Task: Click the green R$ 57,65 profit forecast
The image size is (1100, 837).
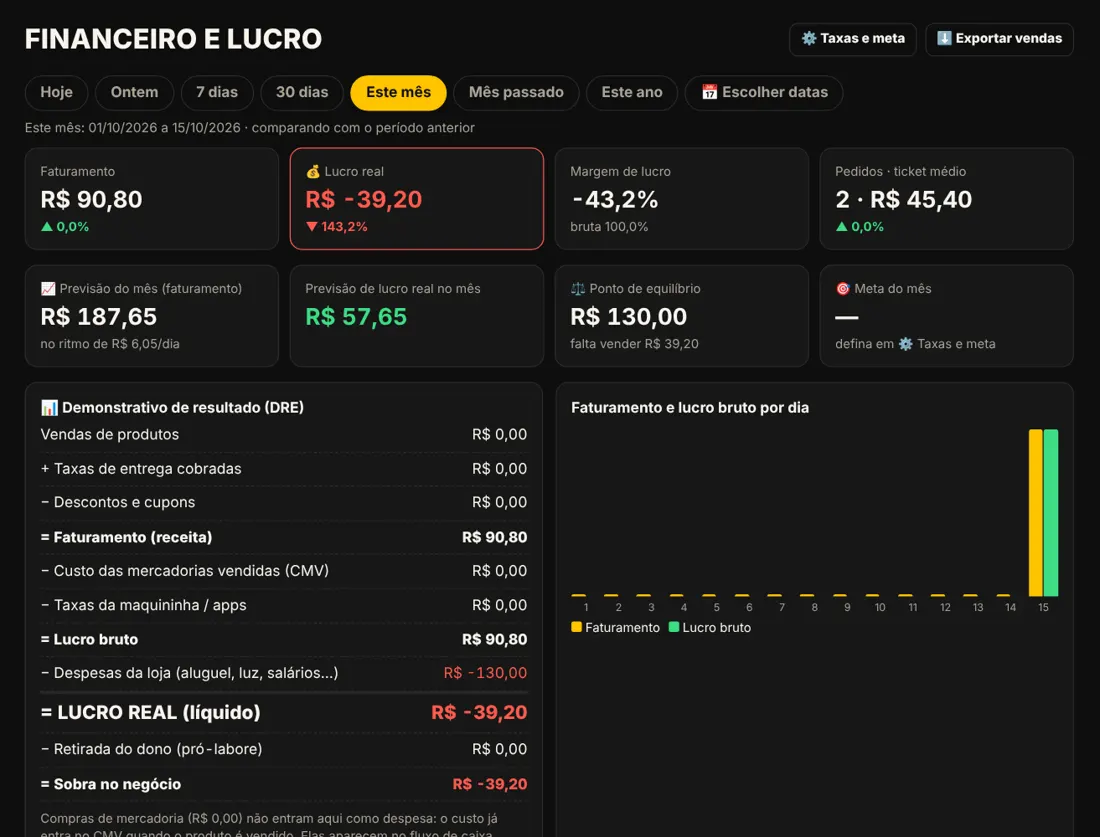Action: coord(356,316)
